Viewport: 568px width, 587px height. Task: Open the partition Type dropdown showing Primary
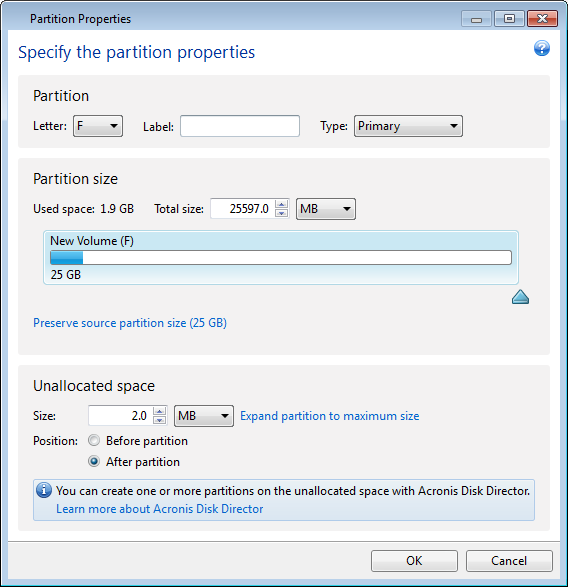[408, 126]
